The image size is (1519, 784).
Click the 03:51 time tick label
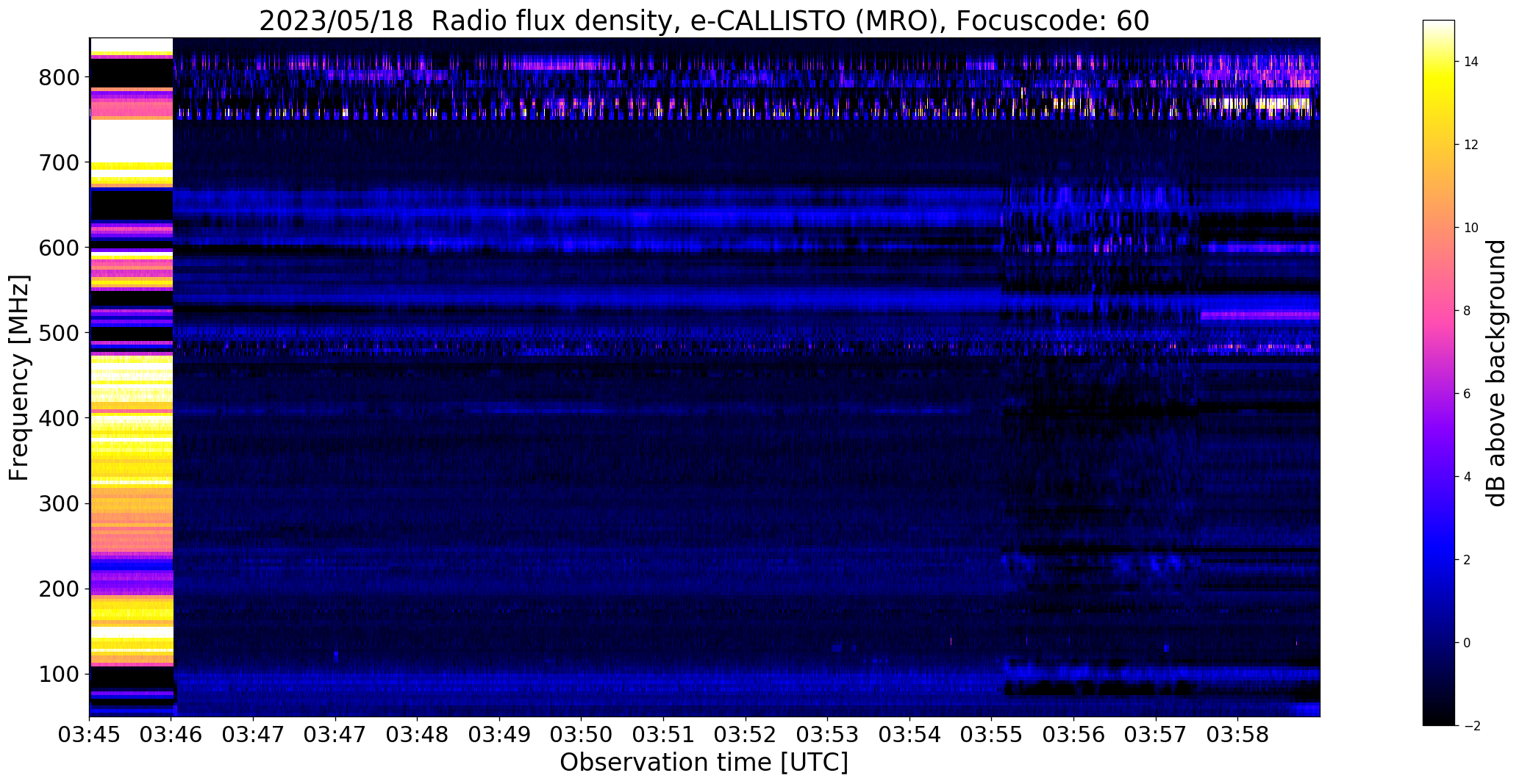click(x=664, y=735)
